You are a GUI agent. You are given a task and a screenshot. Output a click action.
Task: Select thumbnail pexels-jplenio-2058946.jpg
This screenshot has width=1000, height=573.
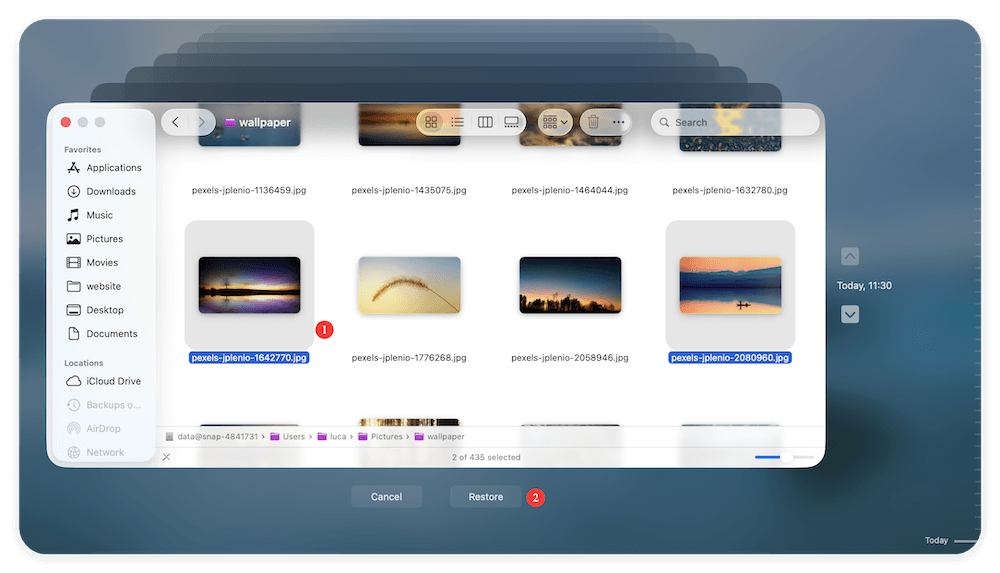pyautogui.click(x=570, y=285)
